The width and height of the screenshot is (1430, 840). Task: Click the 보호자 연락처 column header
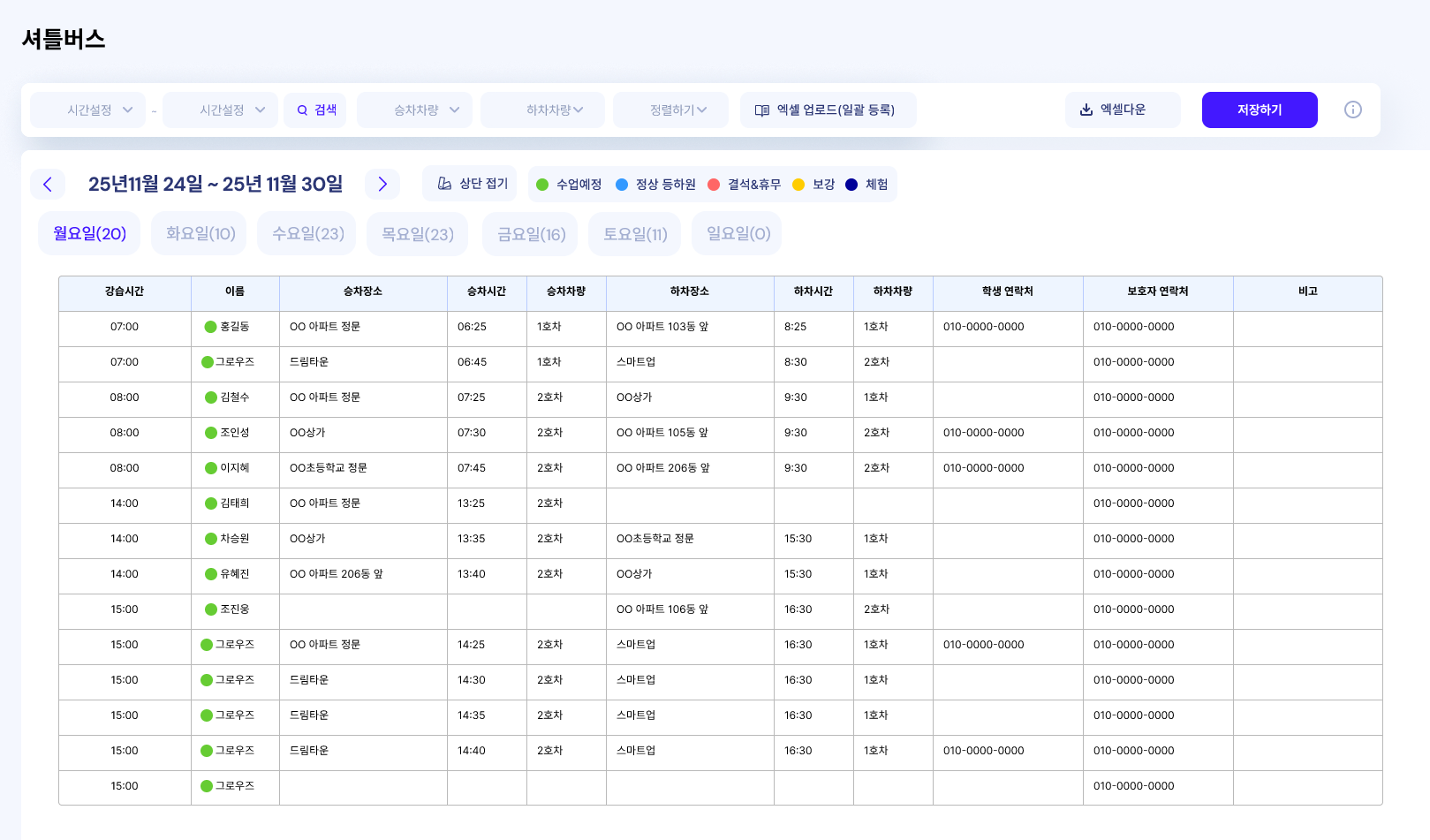pyautogui.click(x=1158, y=291)
